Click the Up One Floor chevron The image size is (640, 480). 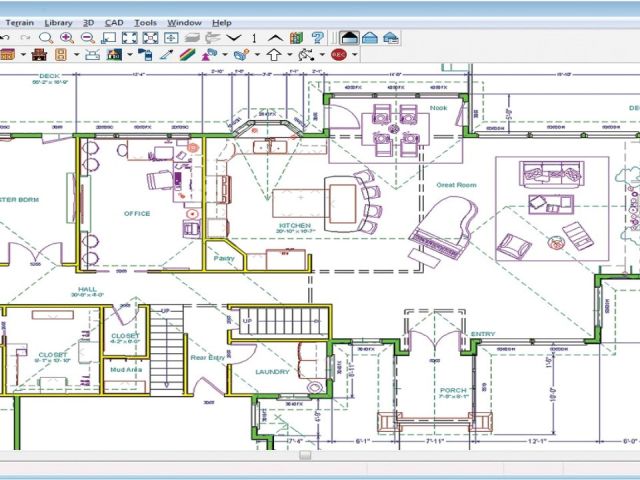pyautogui.click(x=274, y=38)
